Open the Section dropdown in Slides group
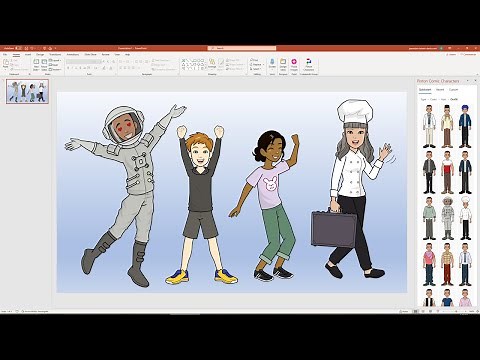Screen dimensions: 480x360 pyautogui.click(x=55, y=69)
